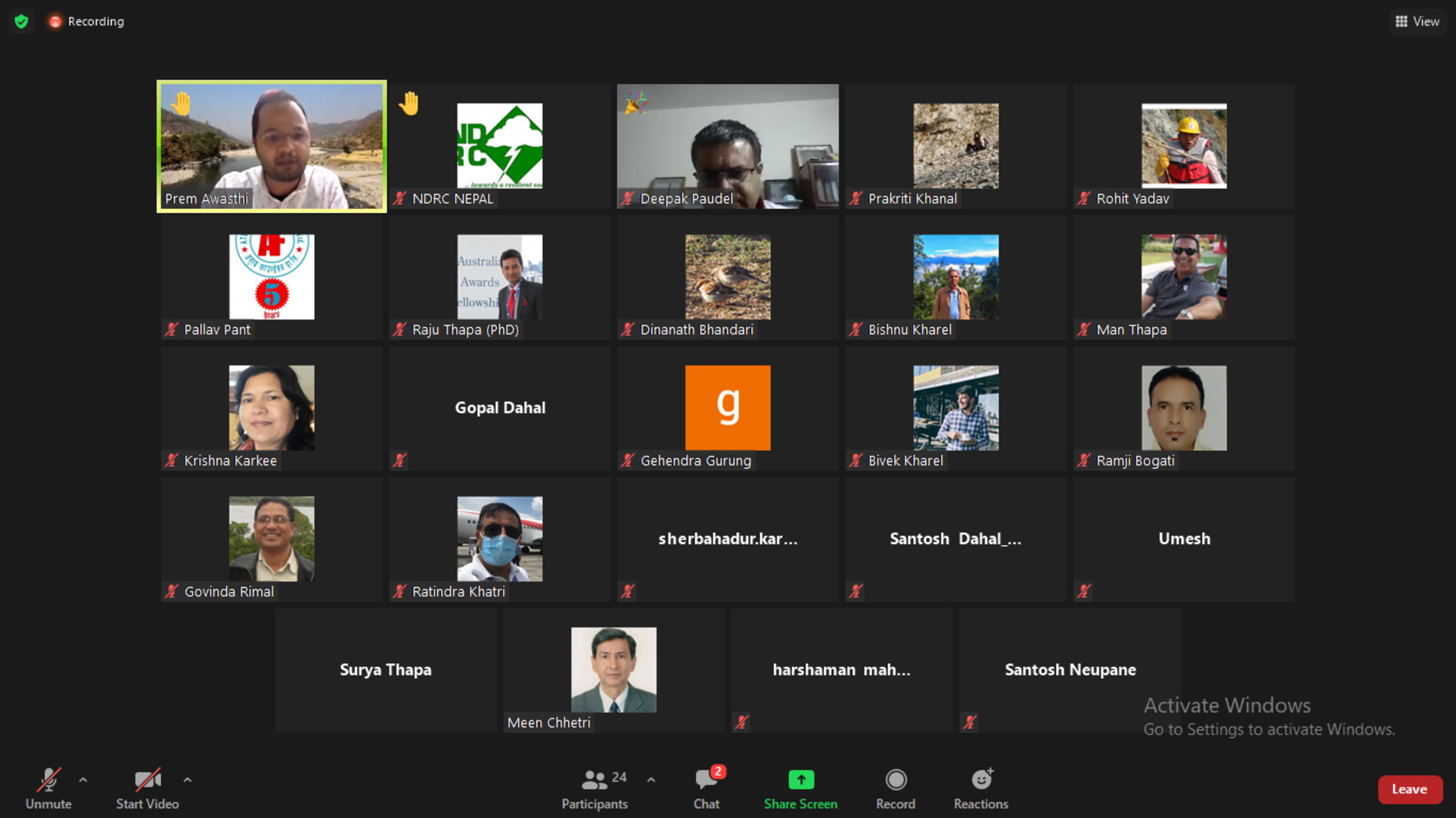The height and width of the screenshot is (818, 1456).
Task: Open the Chat panel icon
Action: (706, 780)
